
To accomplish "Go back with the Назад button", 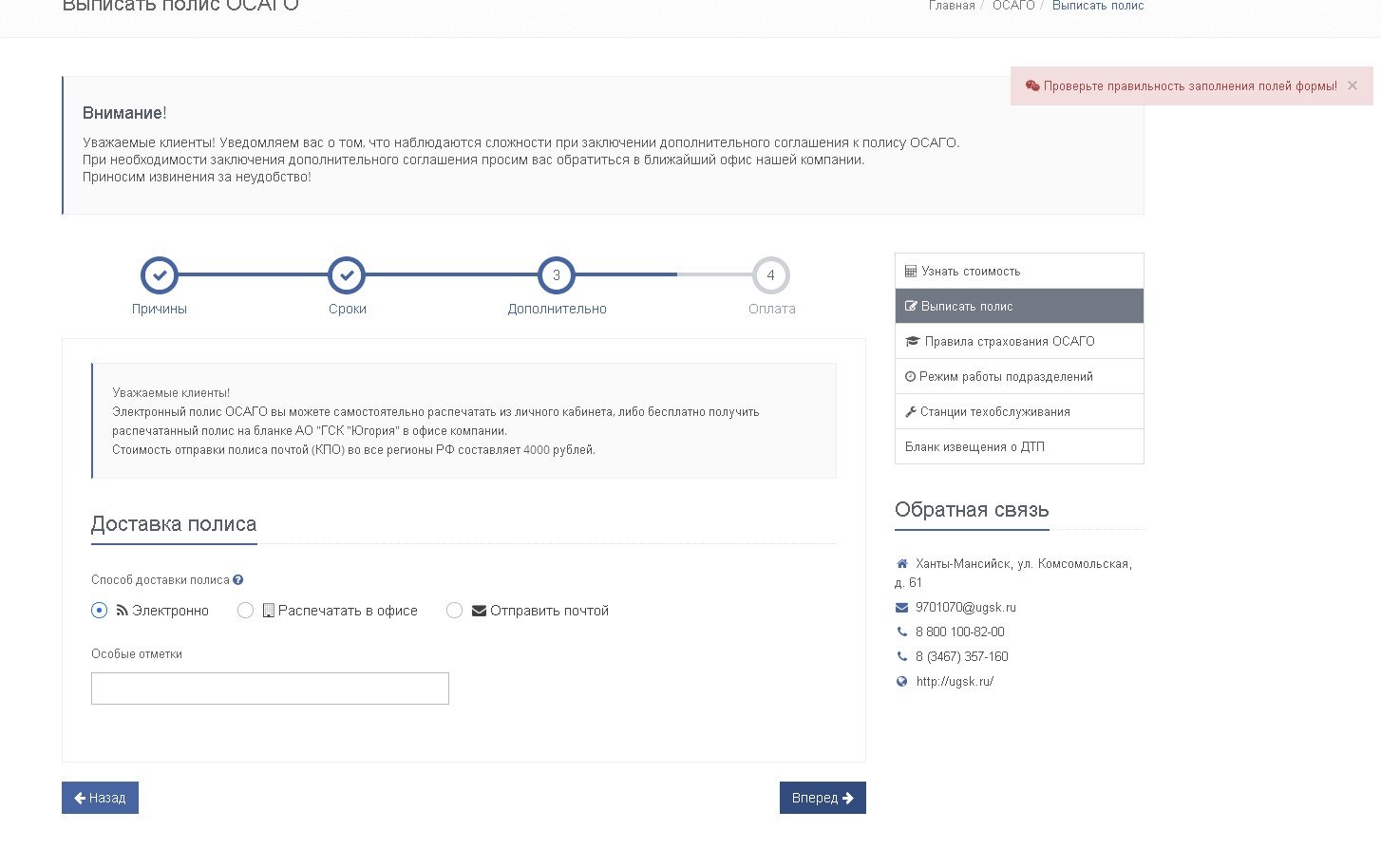I will [100, 798].
